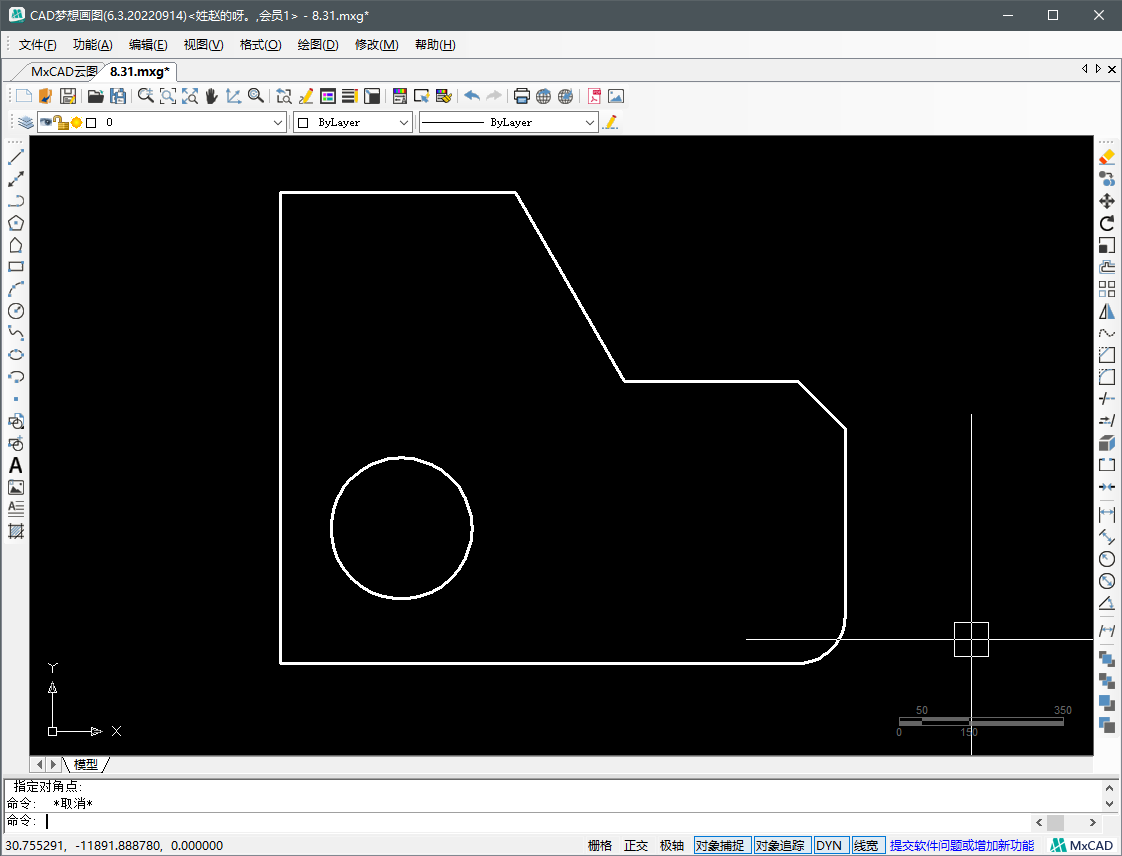Toggle the layer lock icon
This screenshot has width=1122, height=856.
click(62, 122)
